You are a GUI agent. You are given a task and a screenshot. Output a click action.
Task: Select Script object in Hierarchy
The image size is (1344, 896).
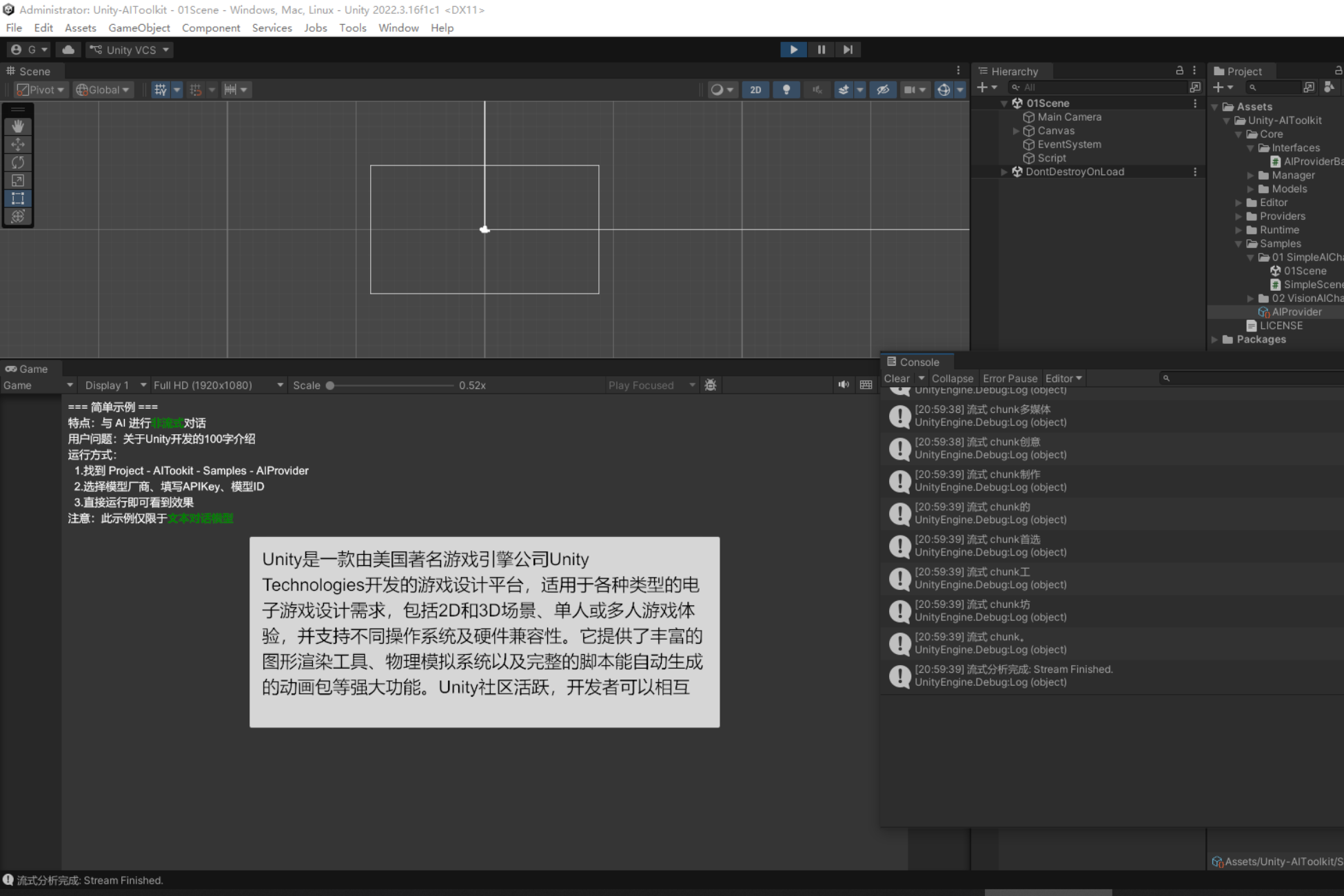[1052, 159]
